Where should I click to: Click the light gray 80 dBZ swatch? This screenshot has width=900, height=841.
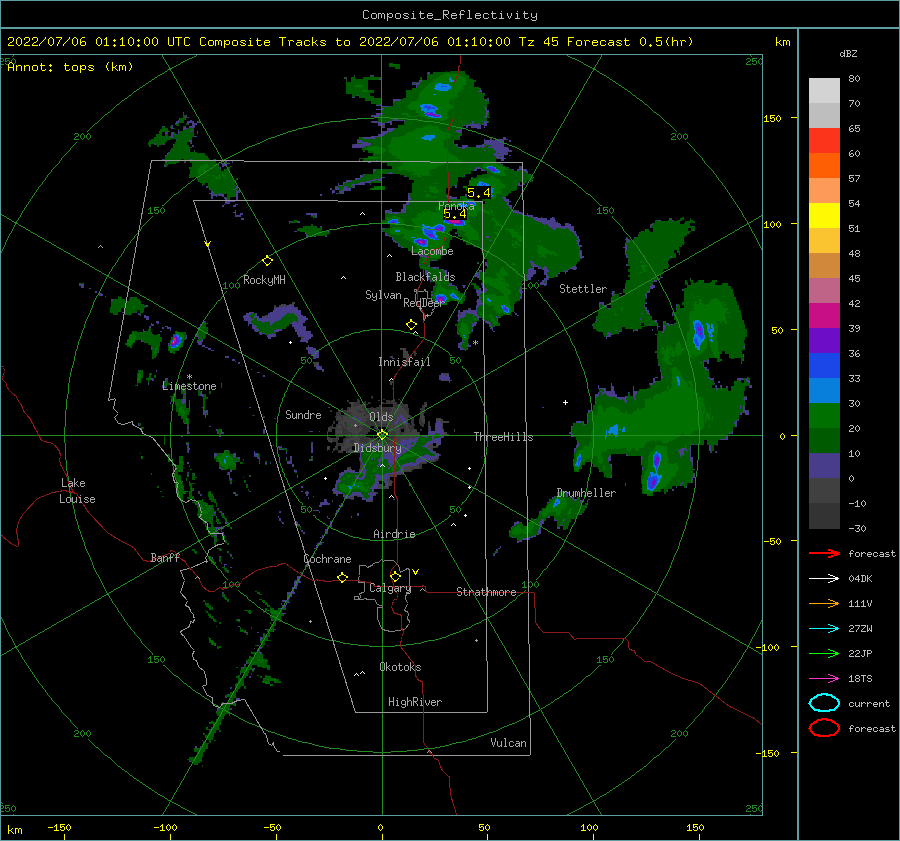click(824, 90)
